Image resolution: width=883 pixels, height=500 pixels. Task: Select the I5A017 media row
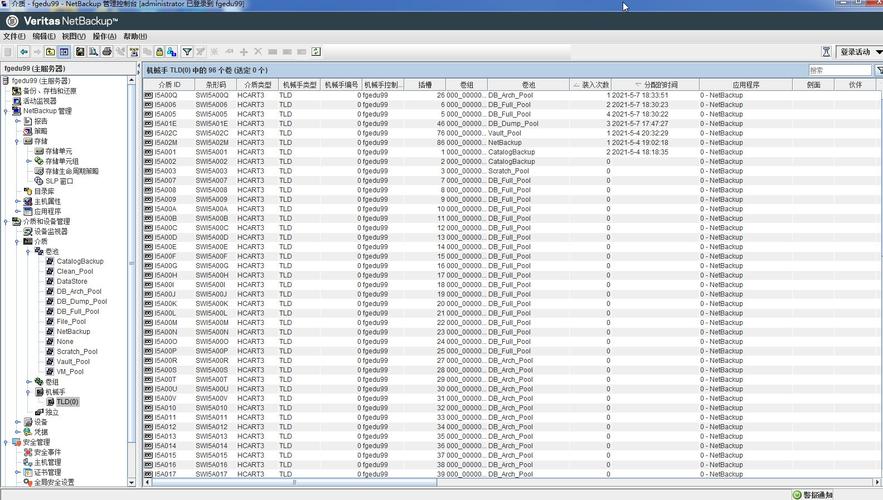coord(510,474)
